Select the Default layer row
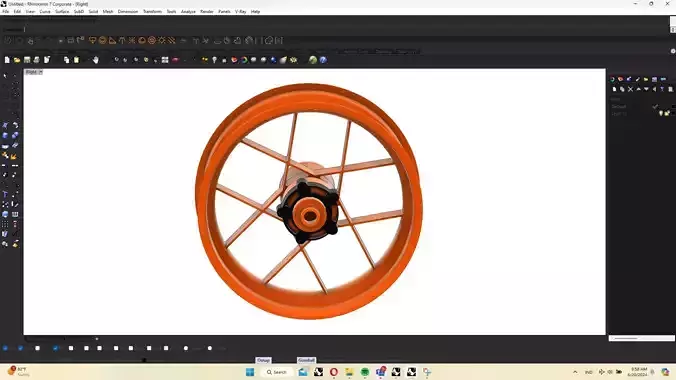The image size is (676, 380). 641,107
